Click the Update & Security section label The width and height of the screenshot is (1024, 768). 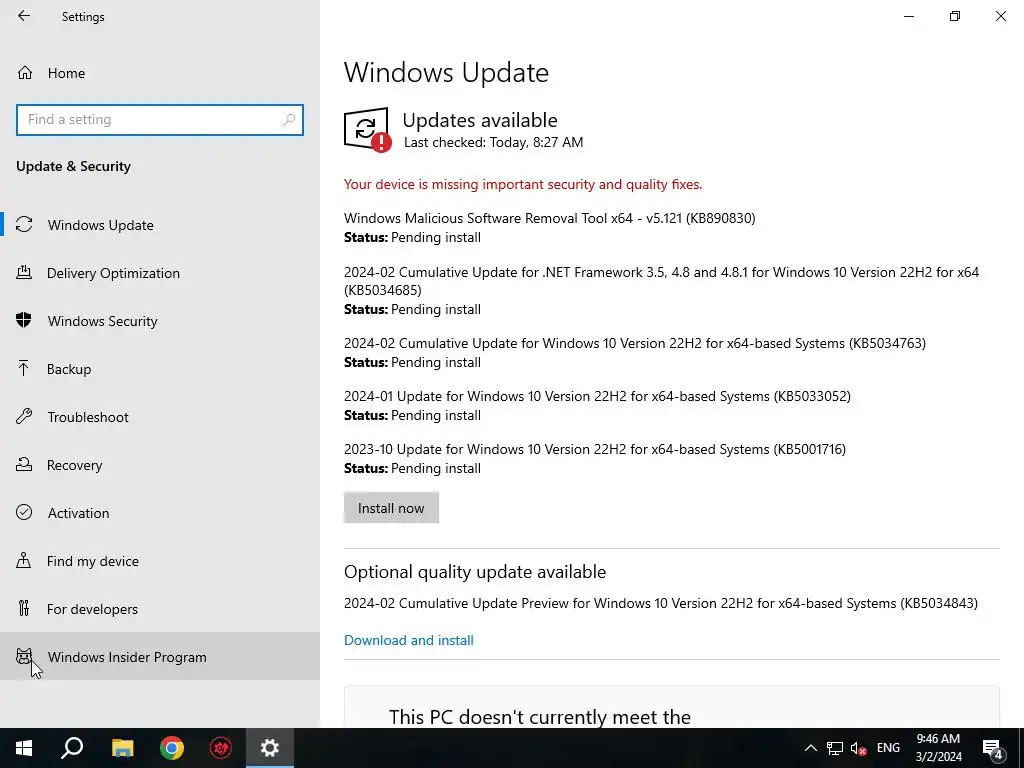[x=73, y=166]
